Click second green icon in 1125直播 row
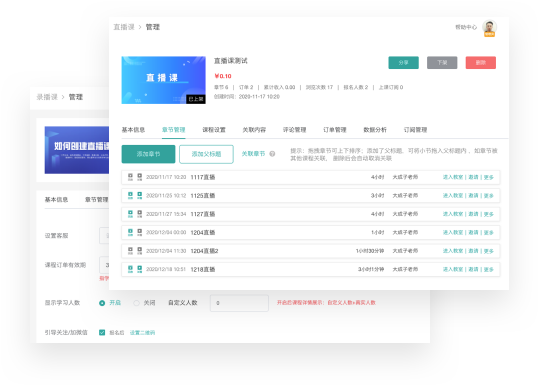The image size is (539, 386). (140, 196)
